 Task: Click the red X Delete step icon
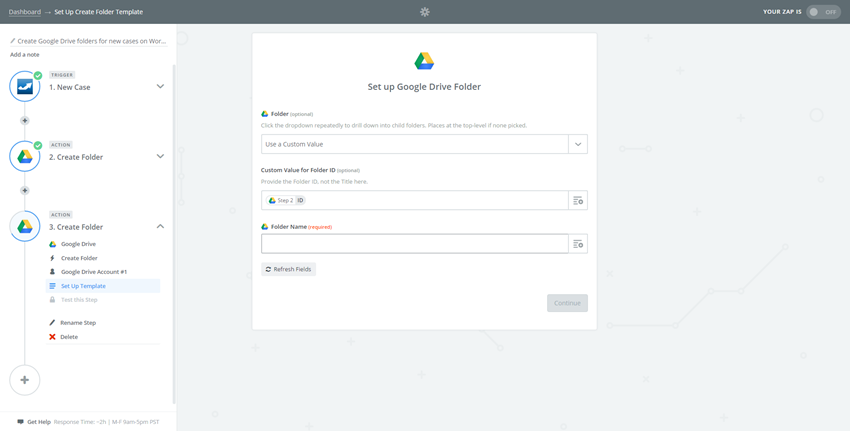pyautogui.click(x=52, y=337)
